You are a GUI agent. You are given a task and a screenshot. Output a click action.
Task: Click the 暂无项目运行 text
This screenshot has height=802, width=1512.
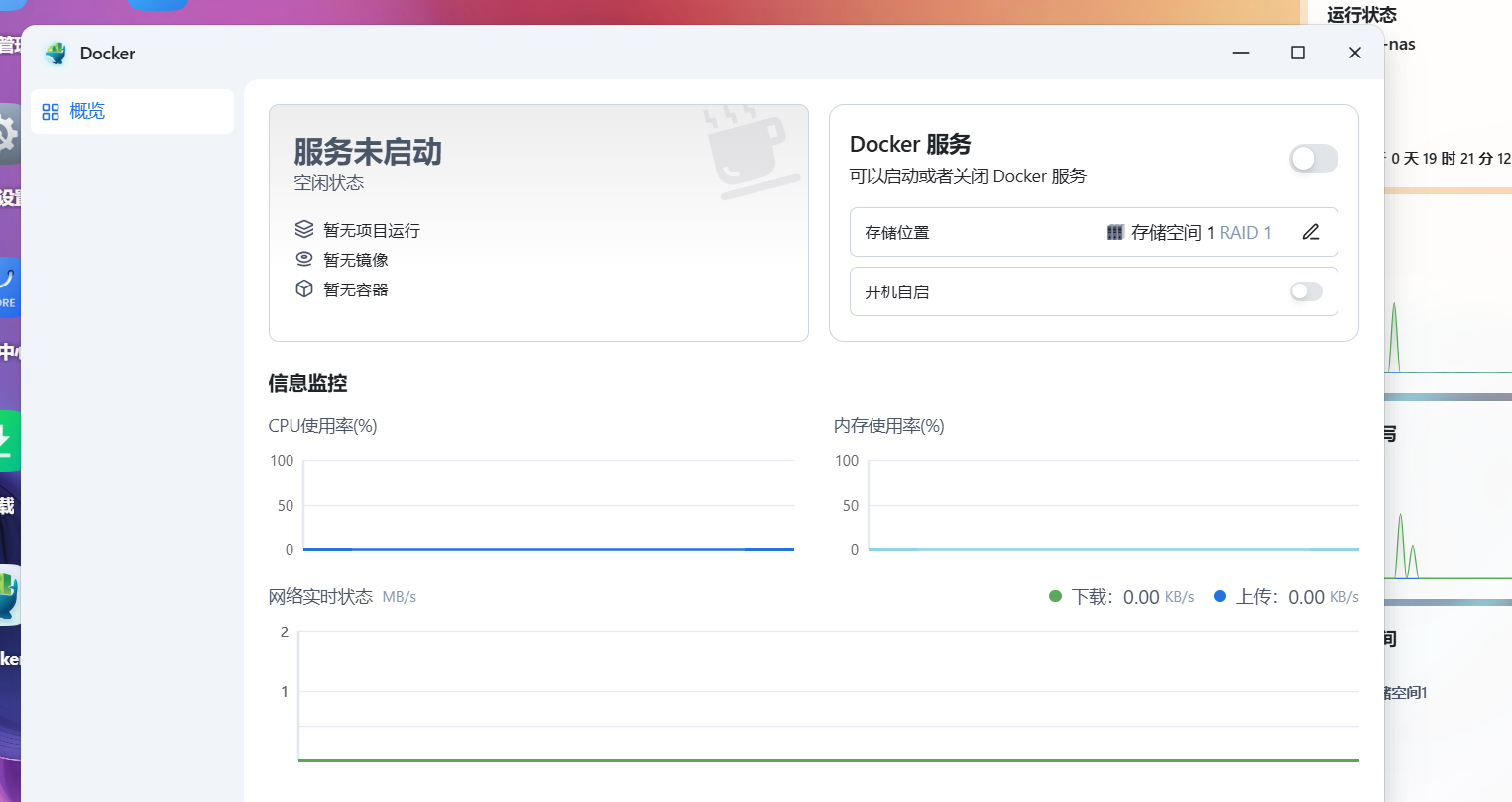point(372,230)
